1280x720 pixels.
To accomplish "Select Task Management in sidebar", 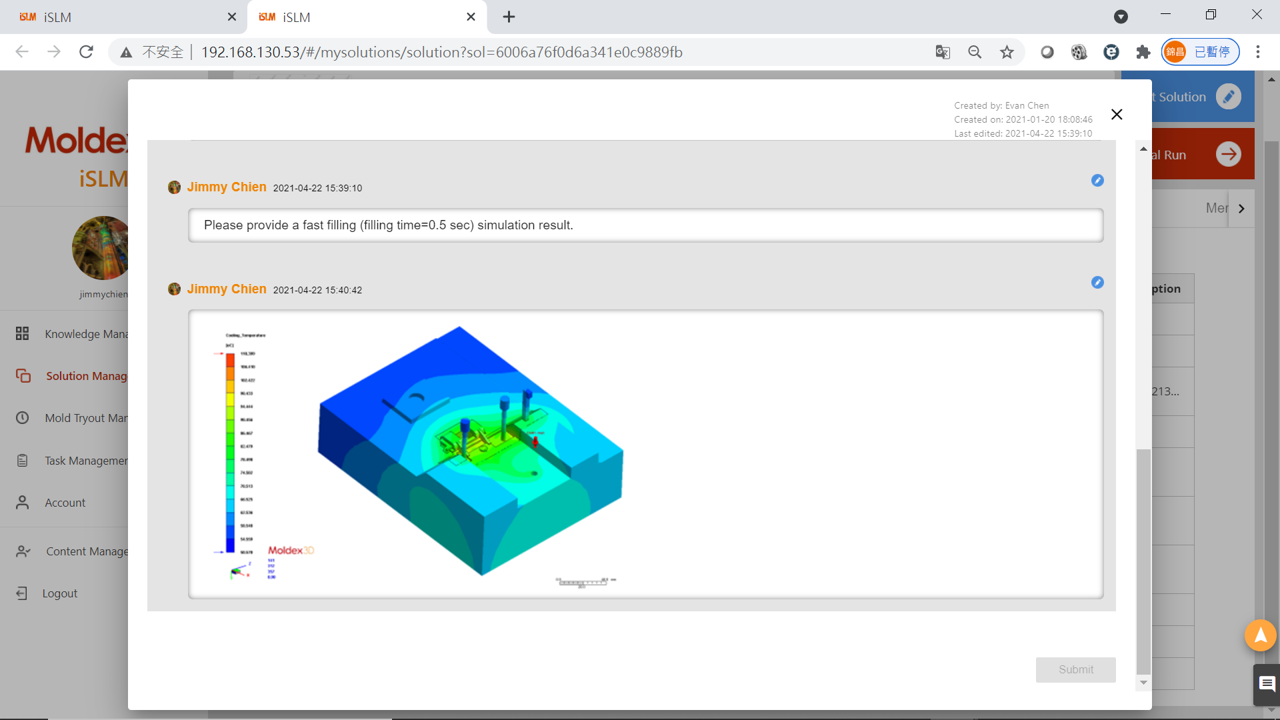I will (86, 461).
